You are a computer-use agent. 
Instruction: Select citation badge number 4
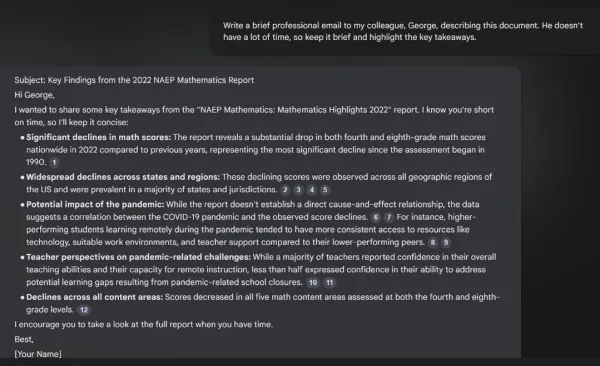click(x=312, y=190)
